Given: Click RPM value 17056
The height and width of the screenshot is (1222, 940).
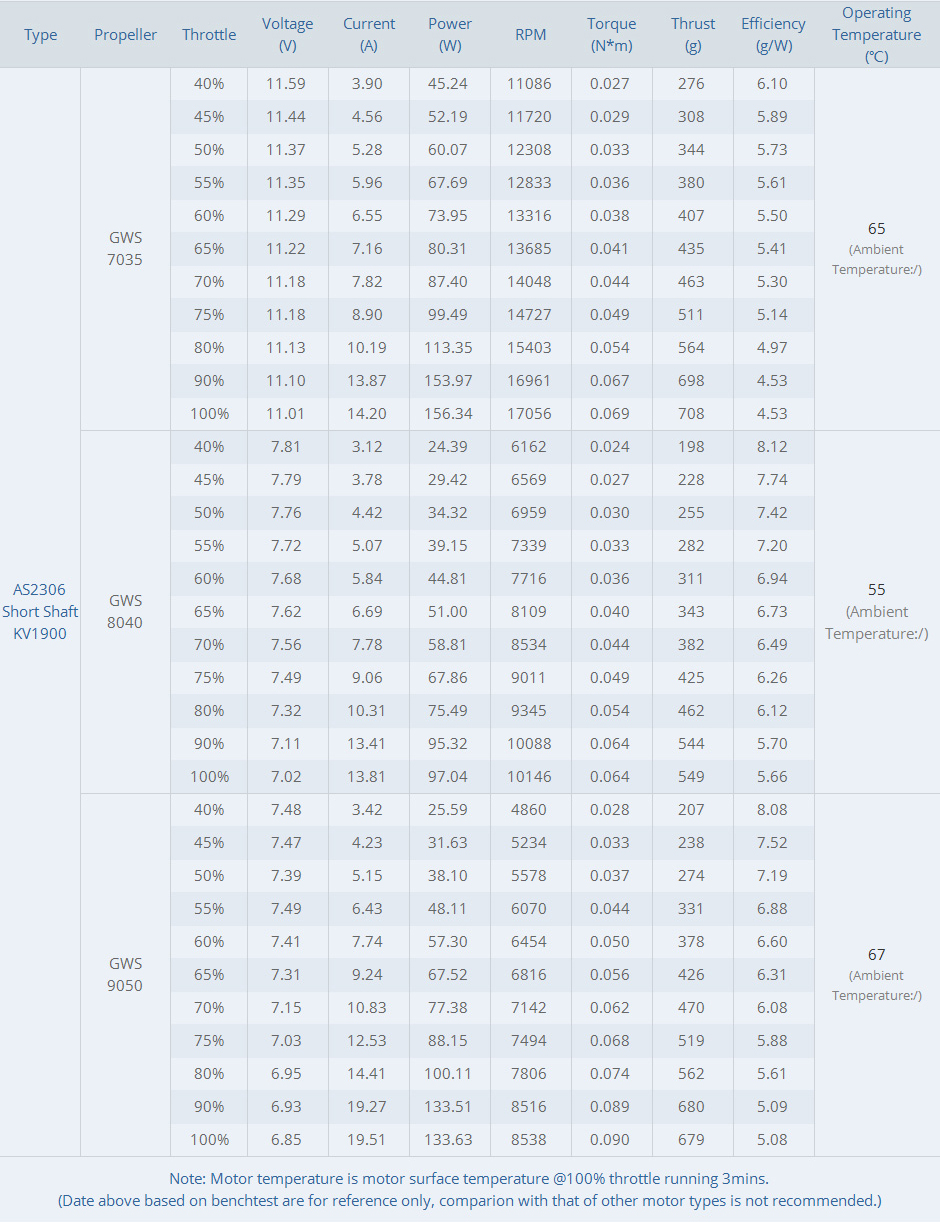Looking at the screenshot, I should tap(529, 413).
